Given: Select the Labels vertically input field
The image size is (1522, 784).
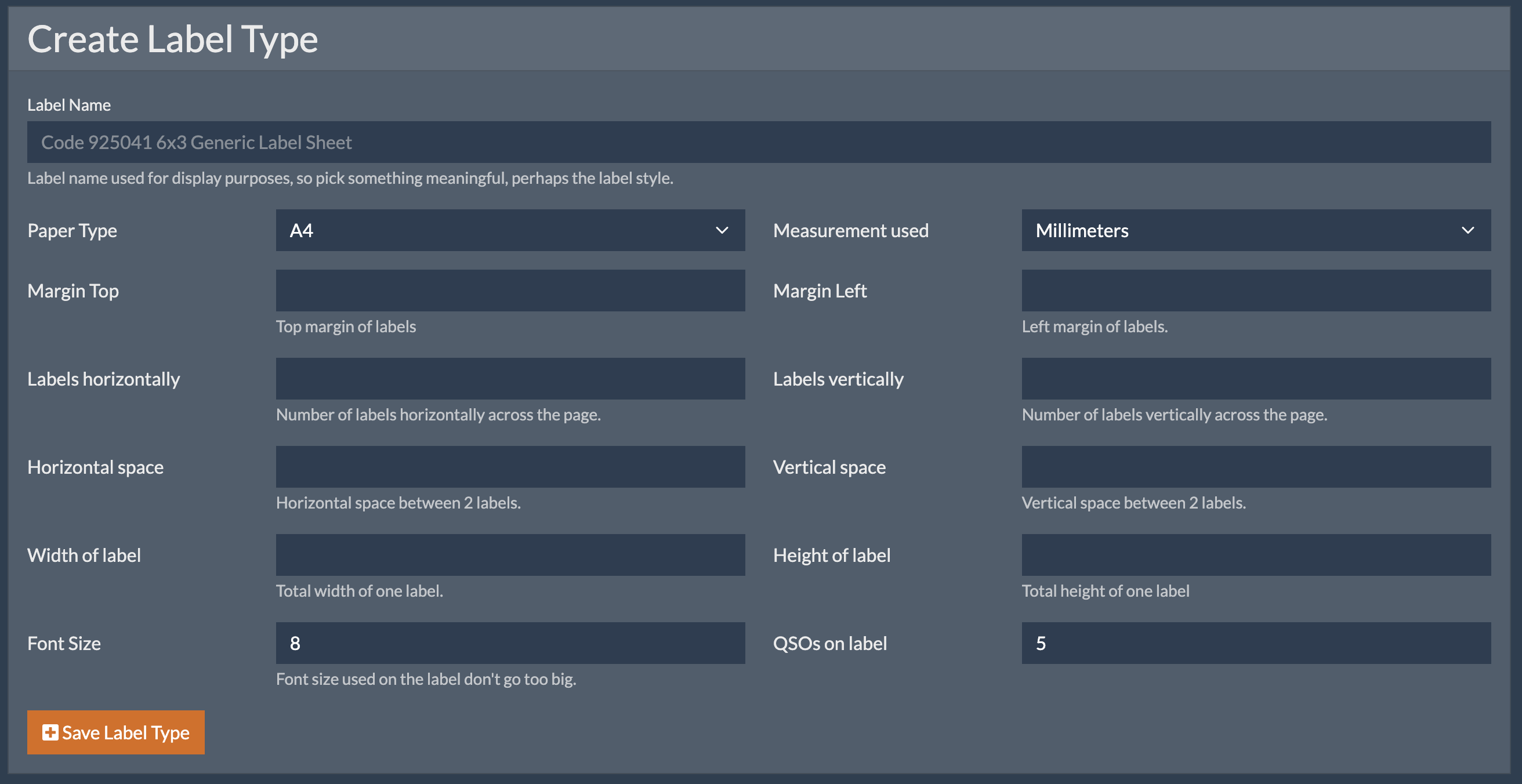Looking at the screenshot, I should (1256, 379).
